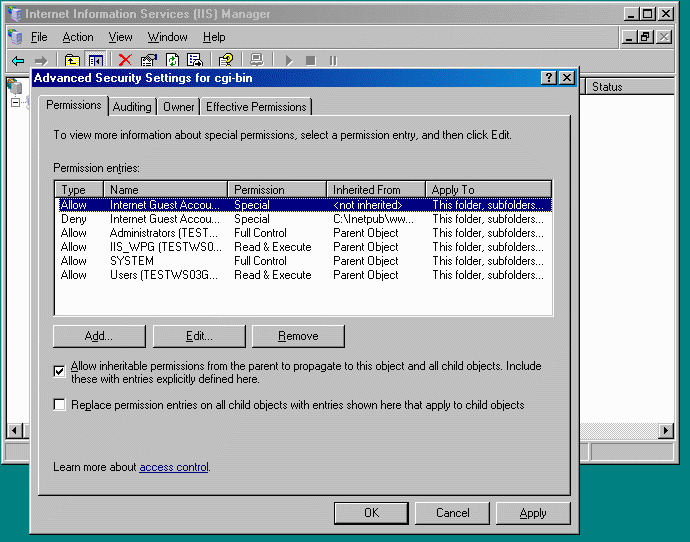Click the green Refresh toolbar icon
690x542 pixels.
(172, 60)
